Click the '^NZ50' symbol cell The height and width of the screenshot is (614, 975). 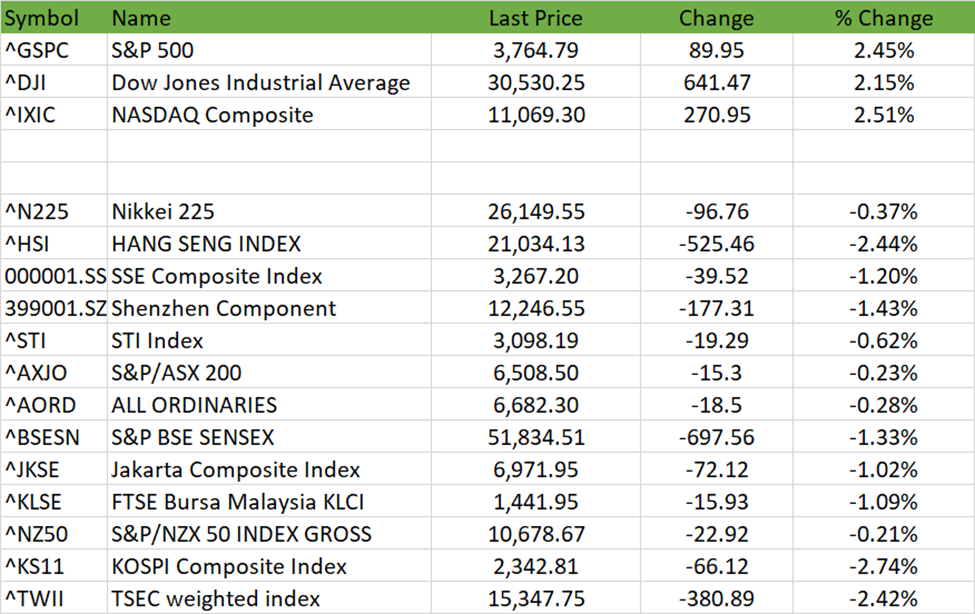pyautogui.click(x=54, y=534)
